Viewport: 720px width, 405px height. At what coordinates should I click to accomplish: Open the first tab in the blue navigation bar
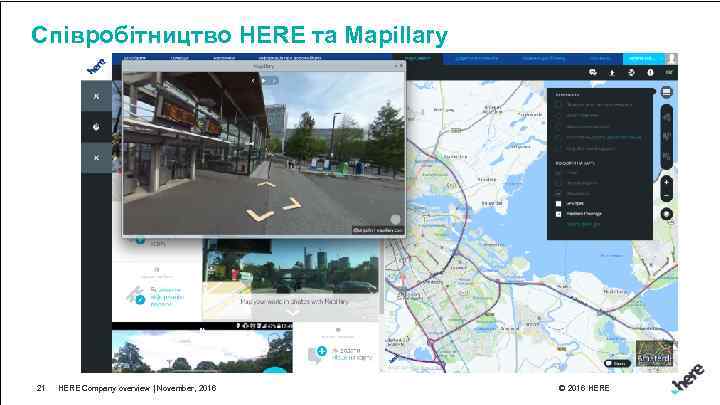pos(135,58)
